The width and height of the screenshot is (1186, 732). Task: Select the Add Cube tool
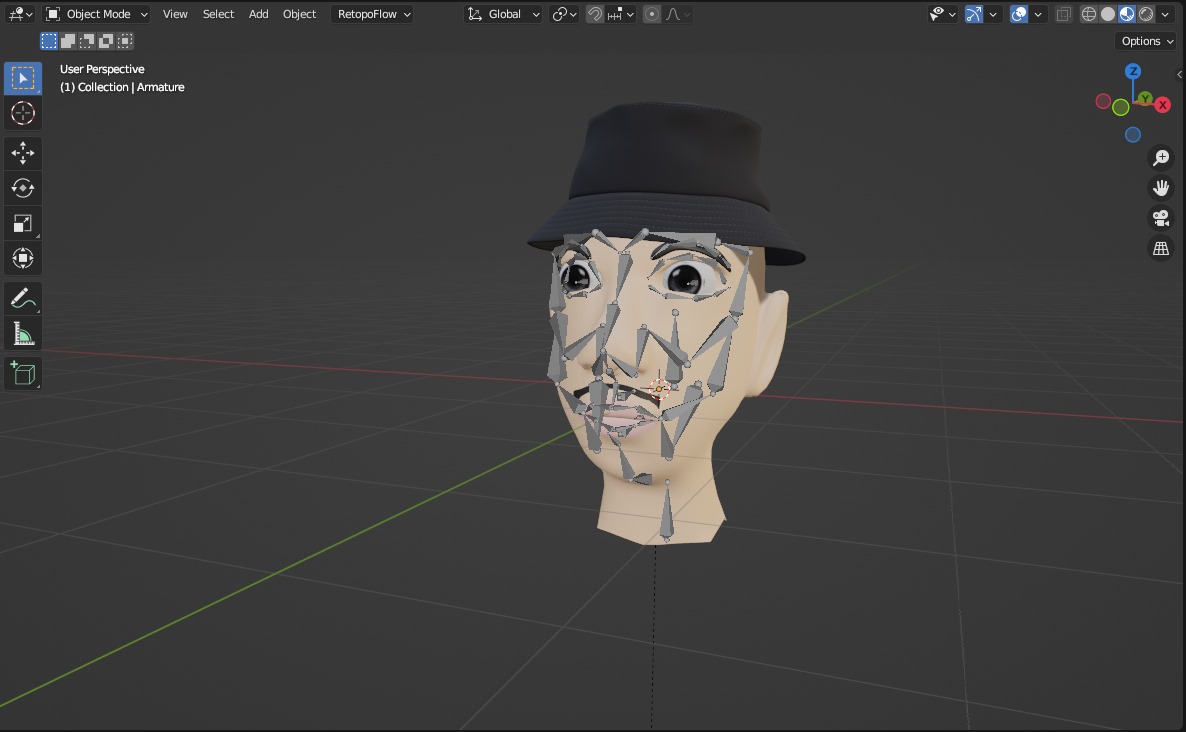(23, 374)
